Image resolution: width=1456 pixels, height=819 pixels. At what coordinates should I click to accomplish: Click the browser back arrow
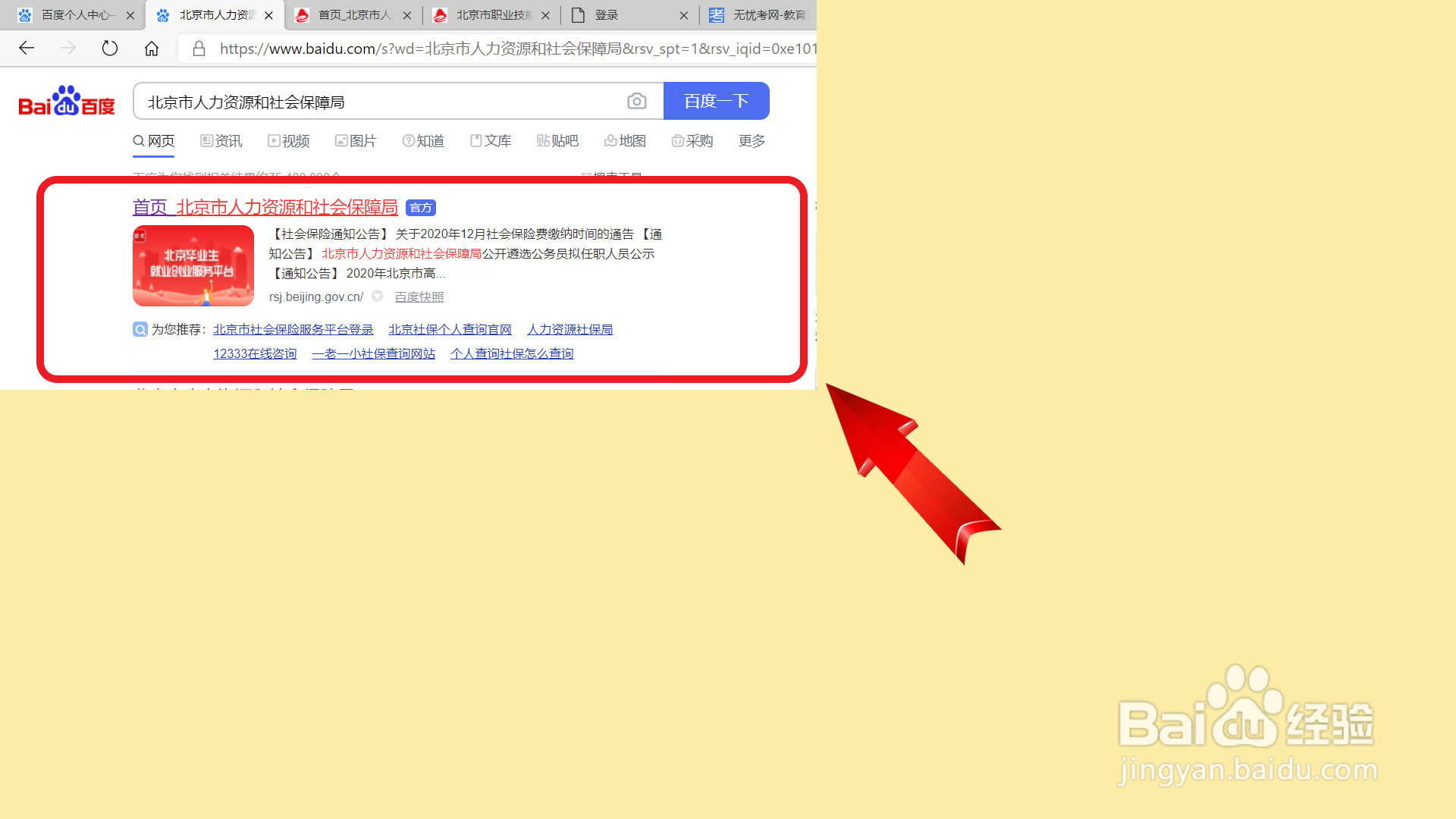tap(27, 49)
